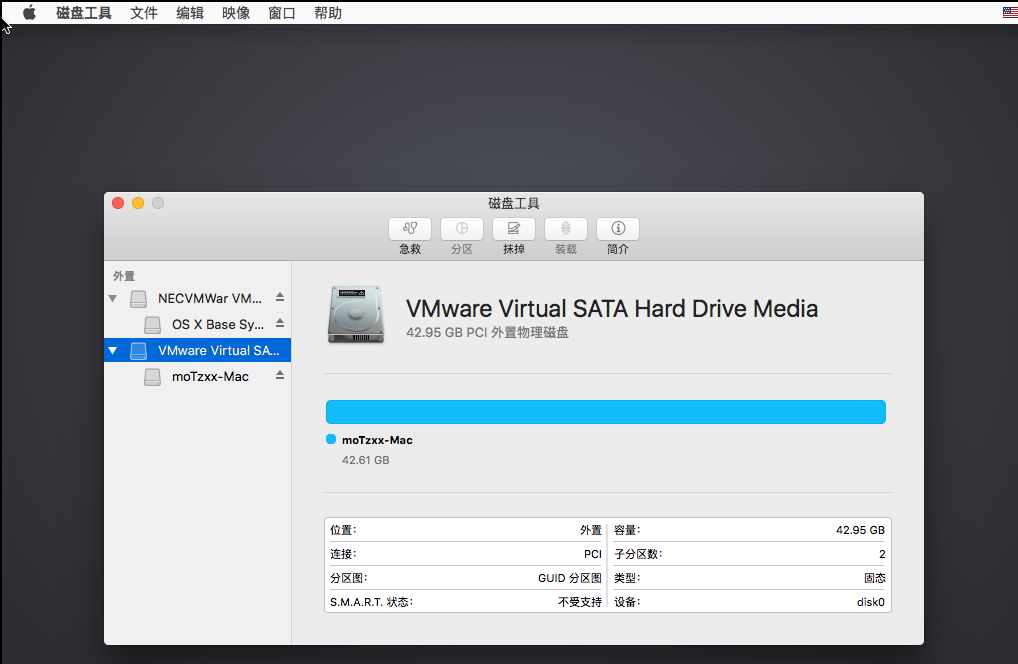Click the Partition (分区) toolbar icon

coord(462,228)
